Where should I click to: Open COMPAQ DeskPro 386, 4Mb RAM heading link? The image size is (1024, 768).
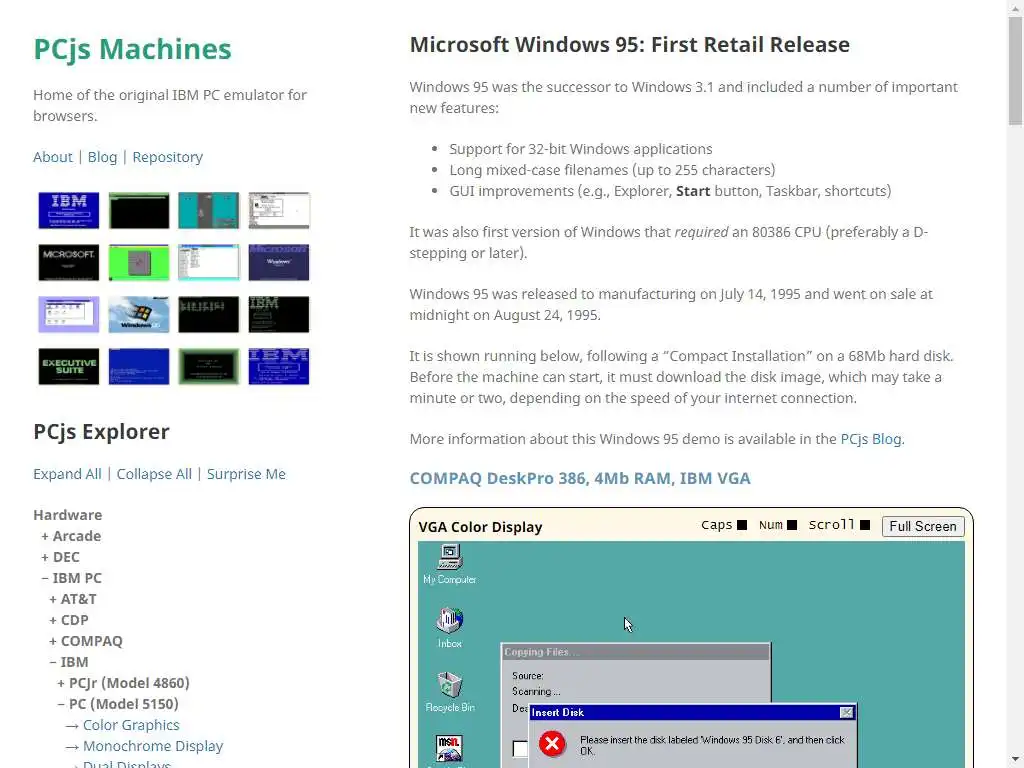(x=580, y=478)
